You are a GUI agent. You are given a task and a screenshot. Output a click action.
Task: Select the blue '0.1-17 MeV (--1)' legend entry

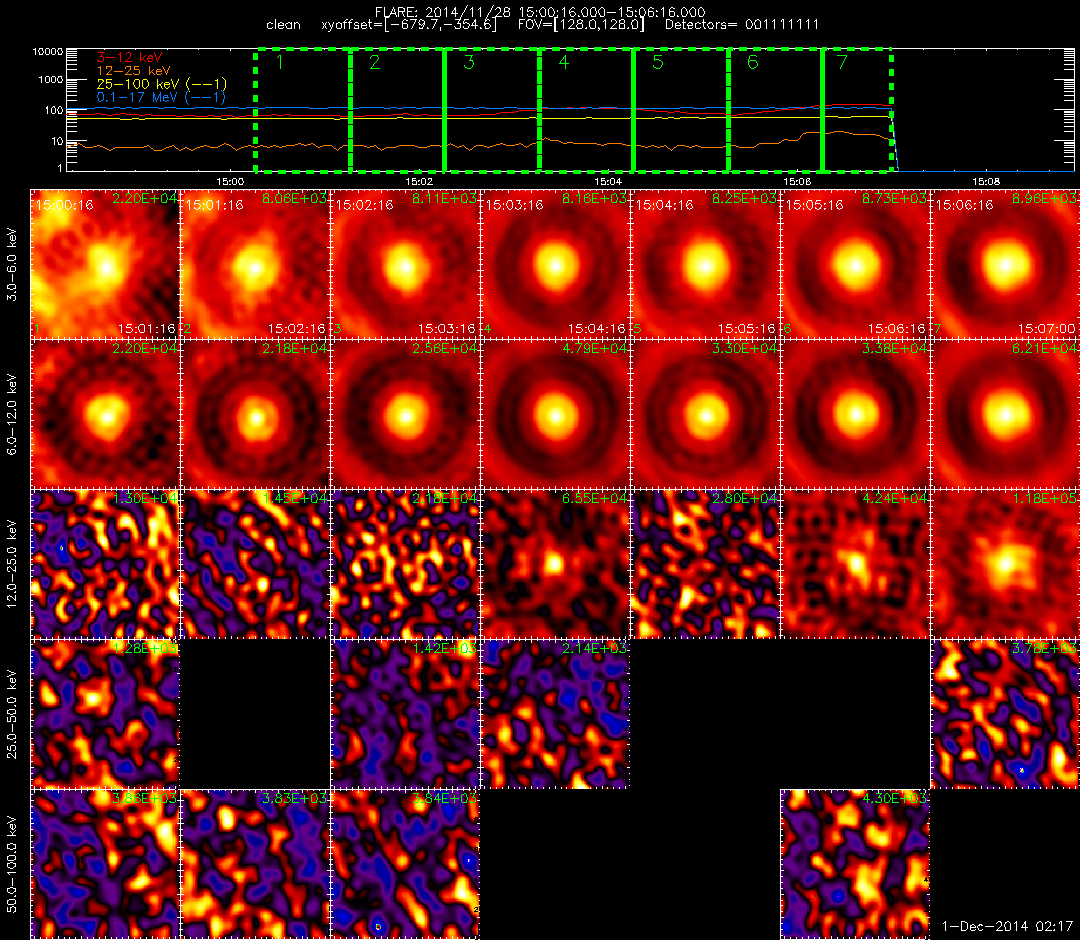(x=161, y=97)
